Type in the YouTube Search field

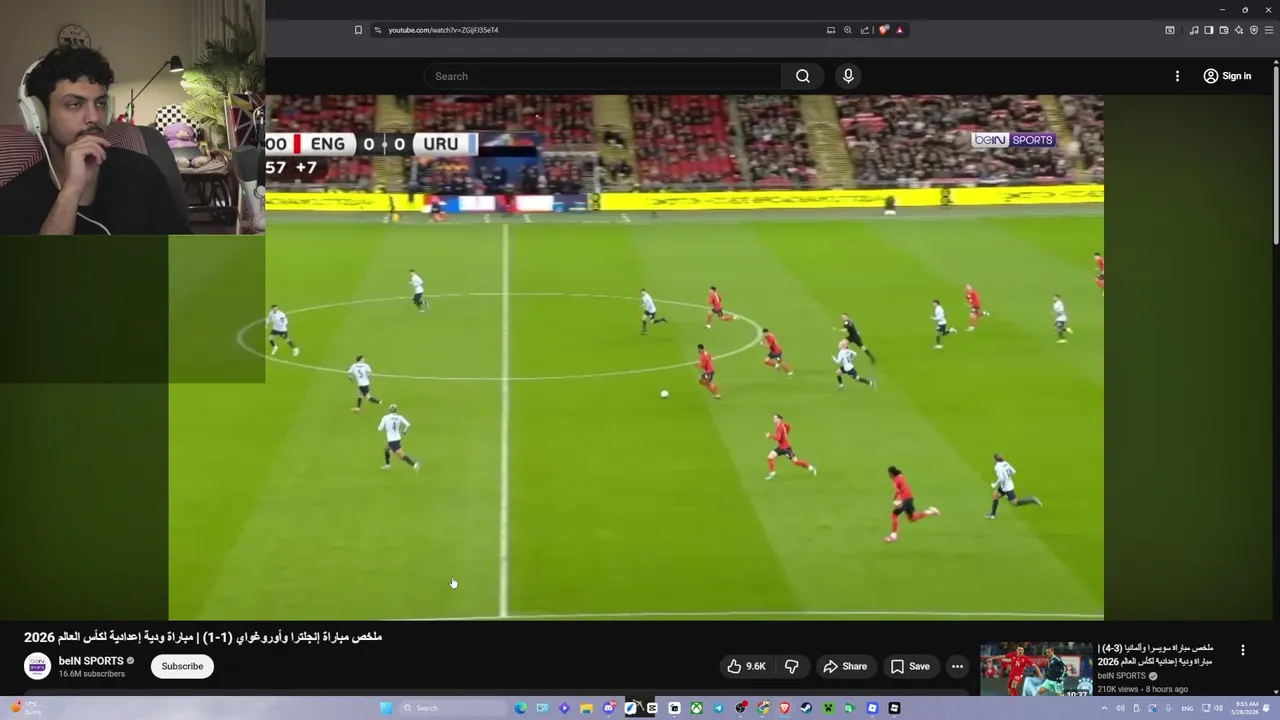click(603, 76)
